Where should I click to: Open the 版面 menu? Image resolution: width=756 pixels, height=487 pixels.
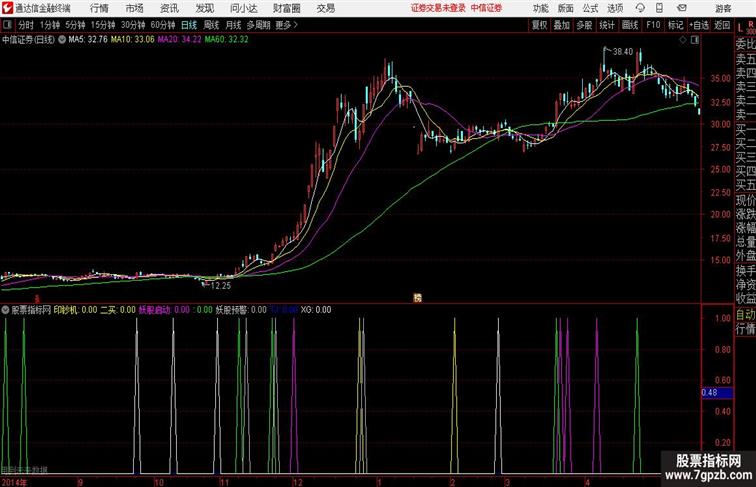click(565, 8)
